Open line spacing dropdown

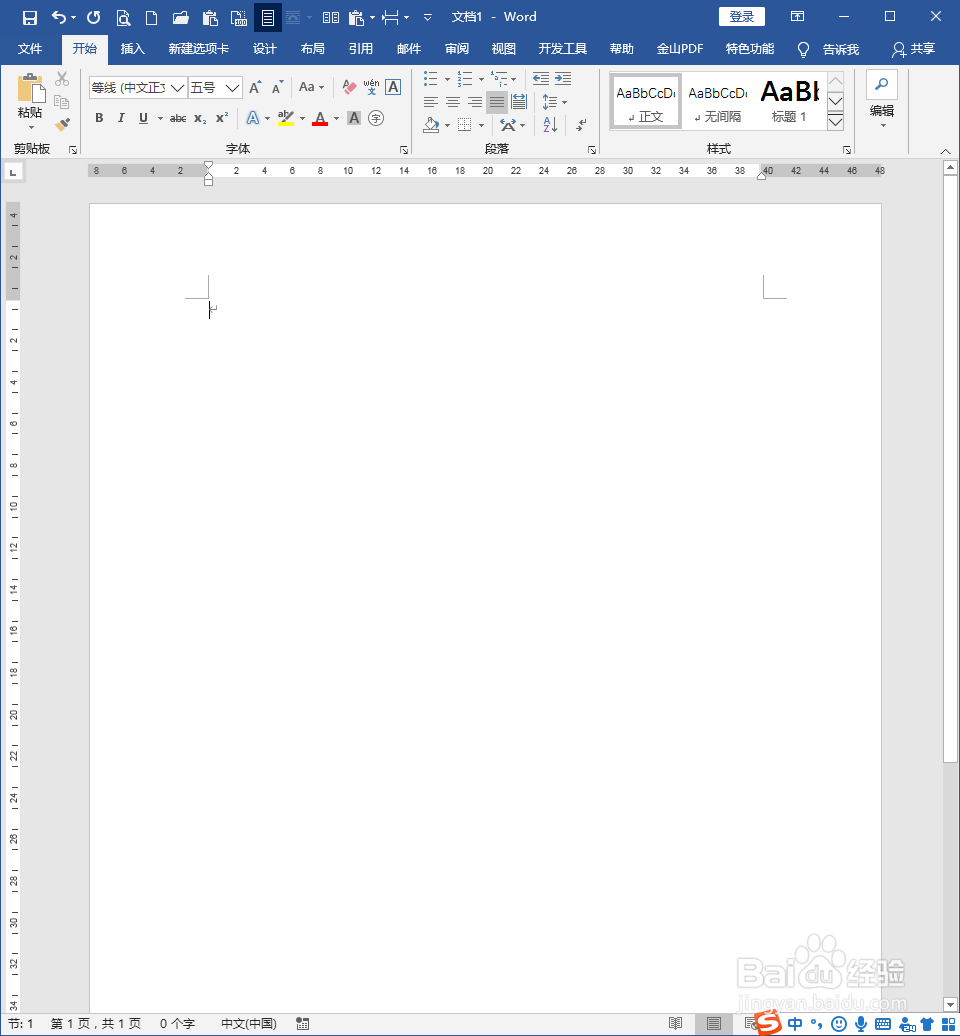564,102
